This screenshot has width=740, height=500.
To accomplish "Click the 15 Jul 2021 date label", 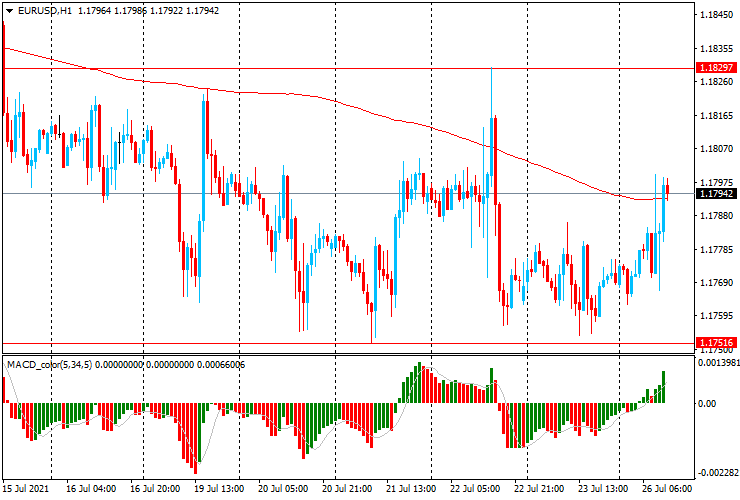I will 25,489.
